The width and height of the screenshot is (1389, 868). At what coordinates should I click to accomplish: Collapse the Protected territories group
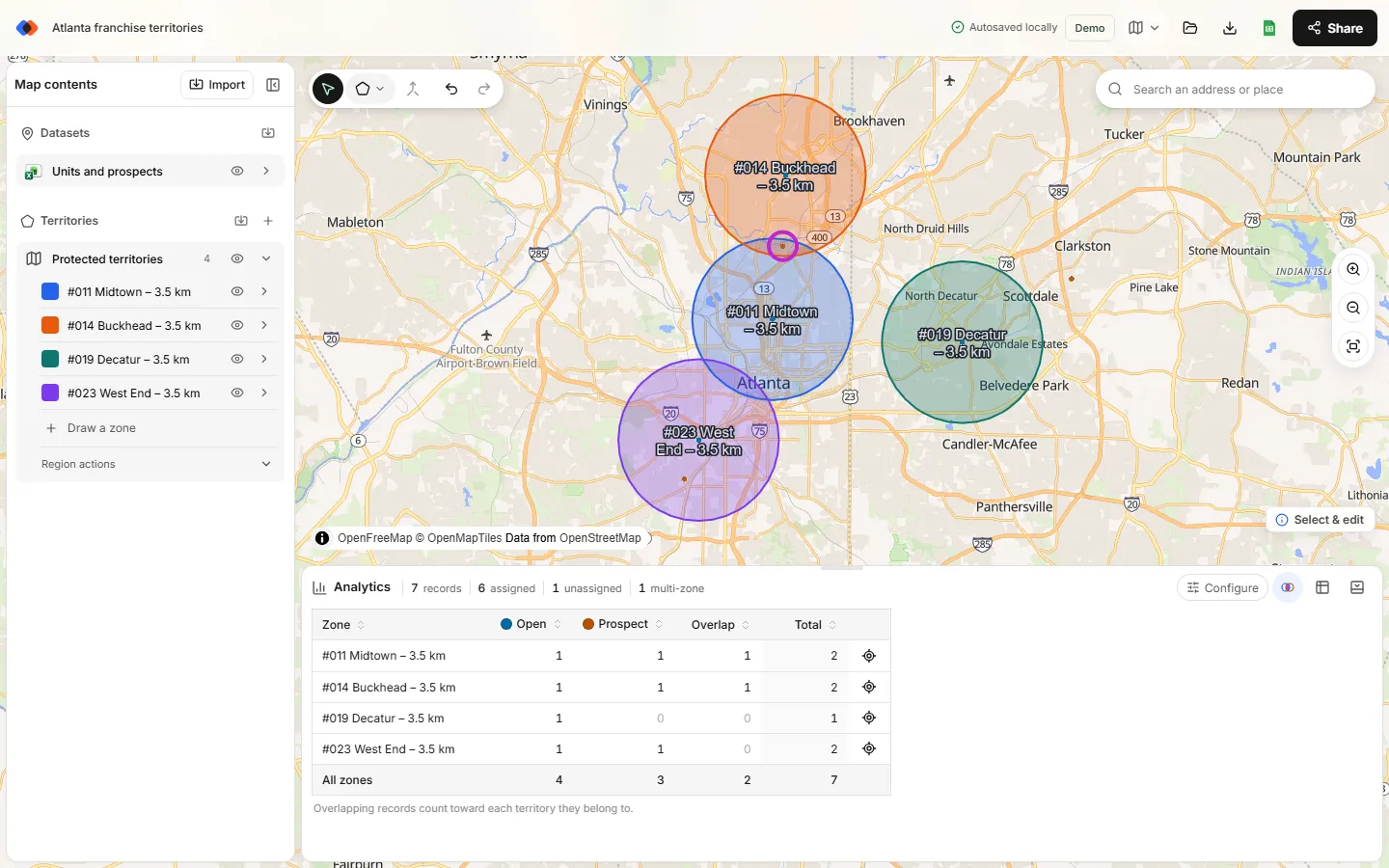coord(266,258)
